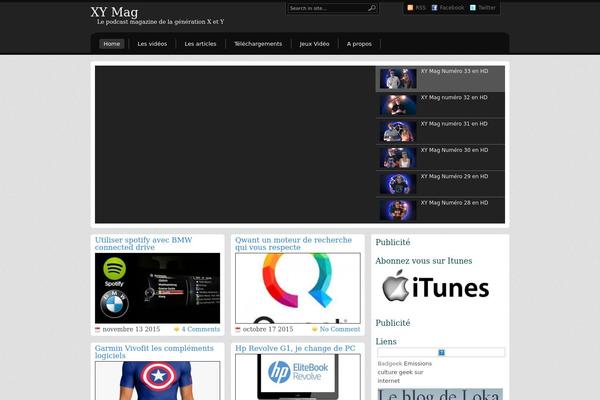The height and width of the screenshot is (400, 600).
Task: Click the iTunes Apple logo image
Action: (x=436, y=286)
